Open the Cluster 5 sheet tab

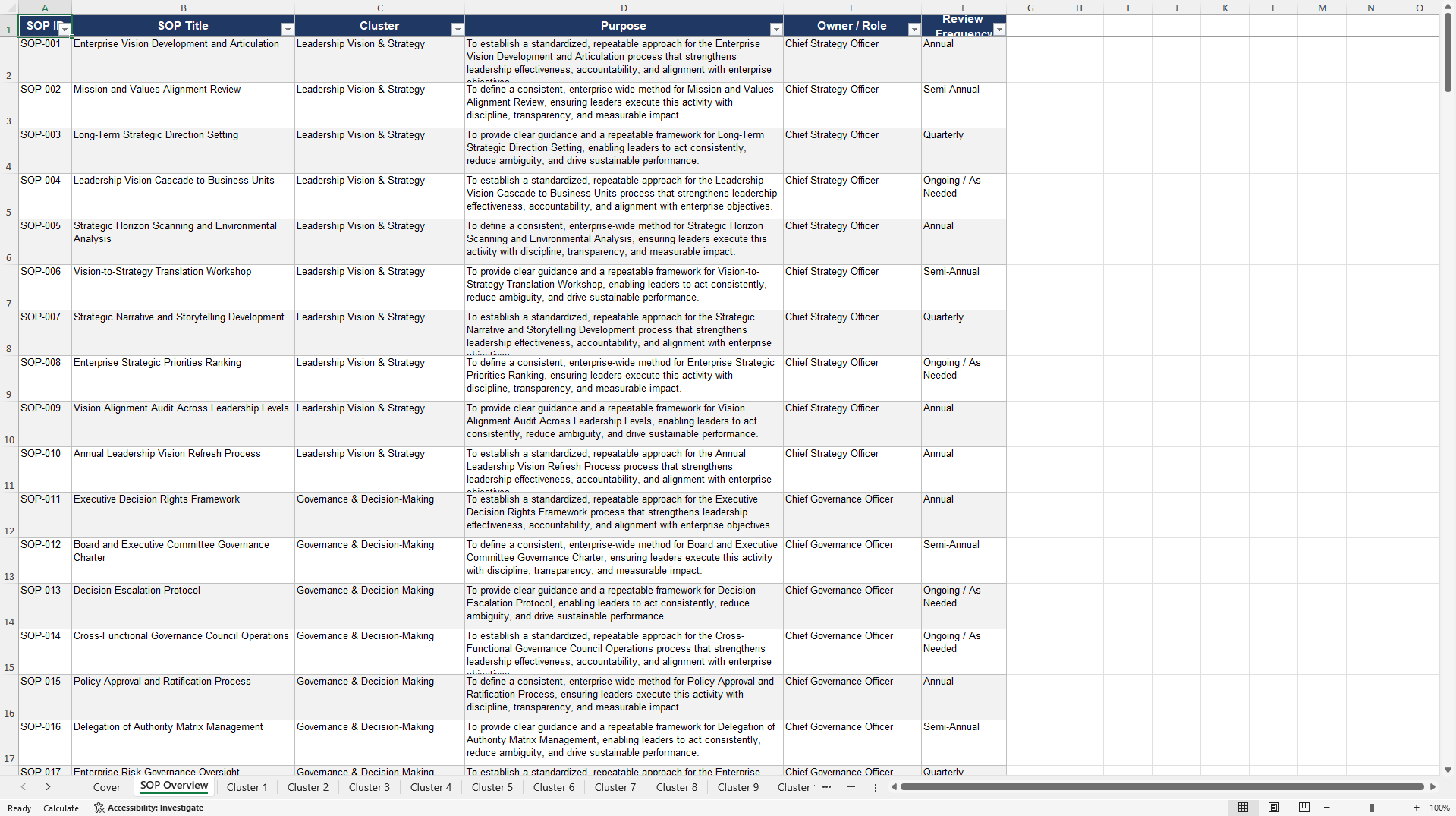point(492,787)
